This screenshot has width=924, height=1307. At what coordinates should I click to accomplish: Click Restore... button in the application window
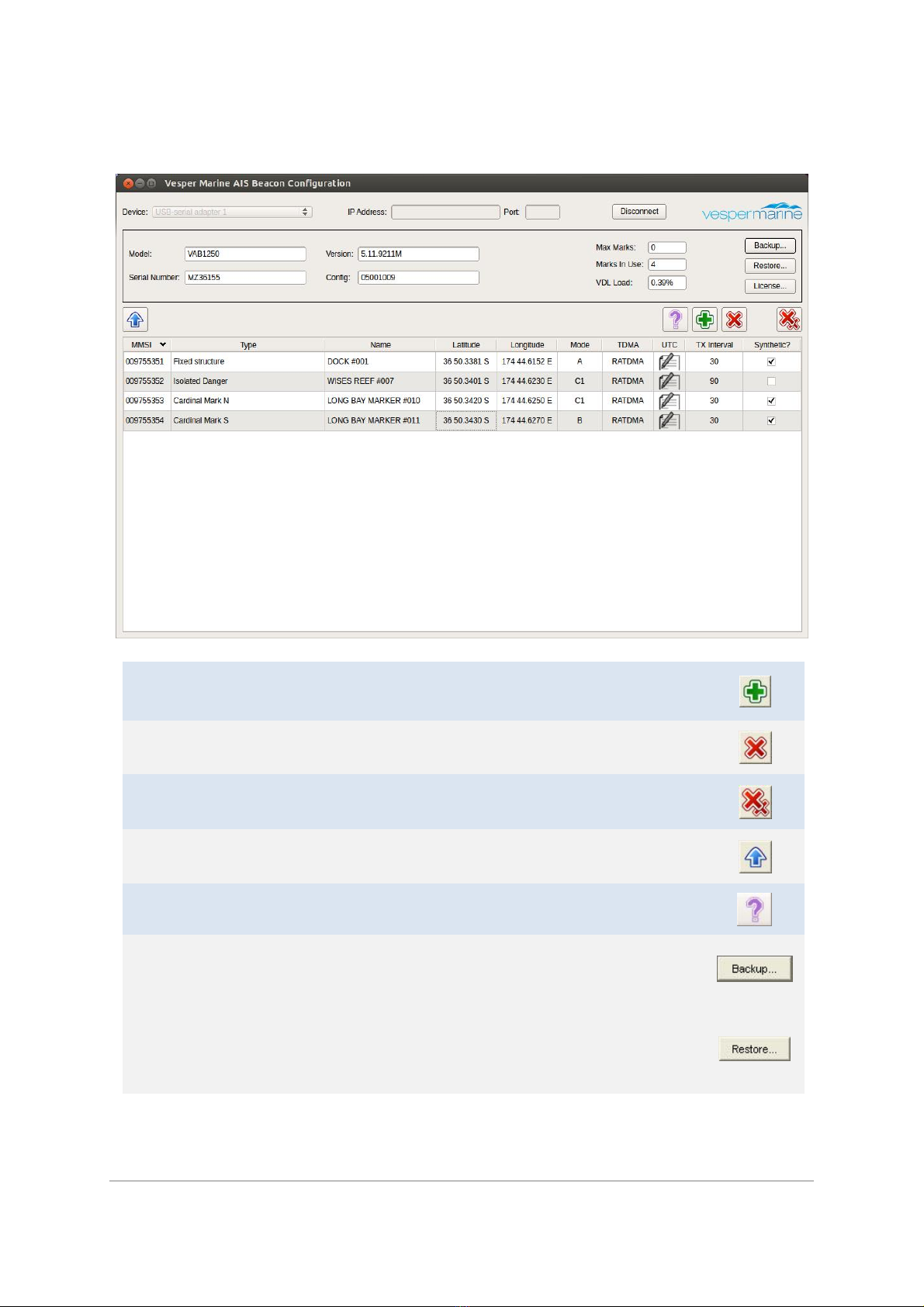coord(770,266)
